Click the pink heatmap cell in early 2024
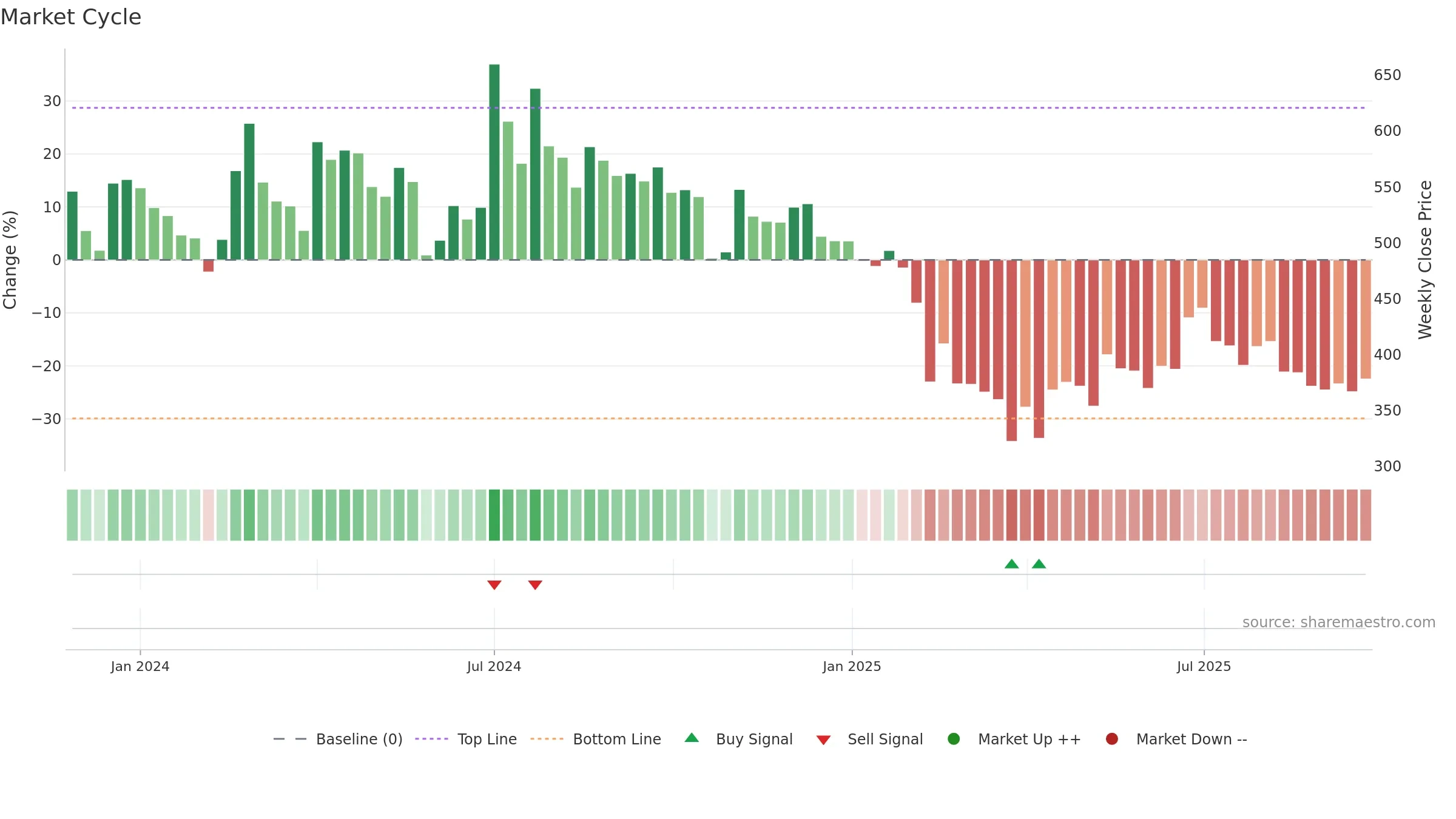This screenshot has height=819, width=1456. coord(208,515)
